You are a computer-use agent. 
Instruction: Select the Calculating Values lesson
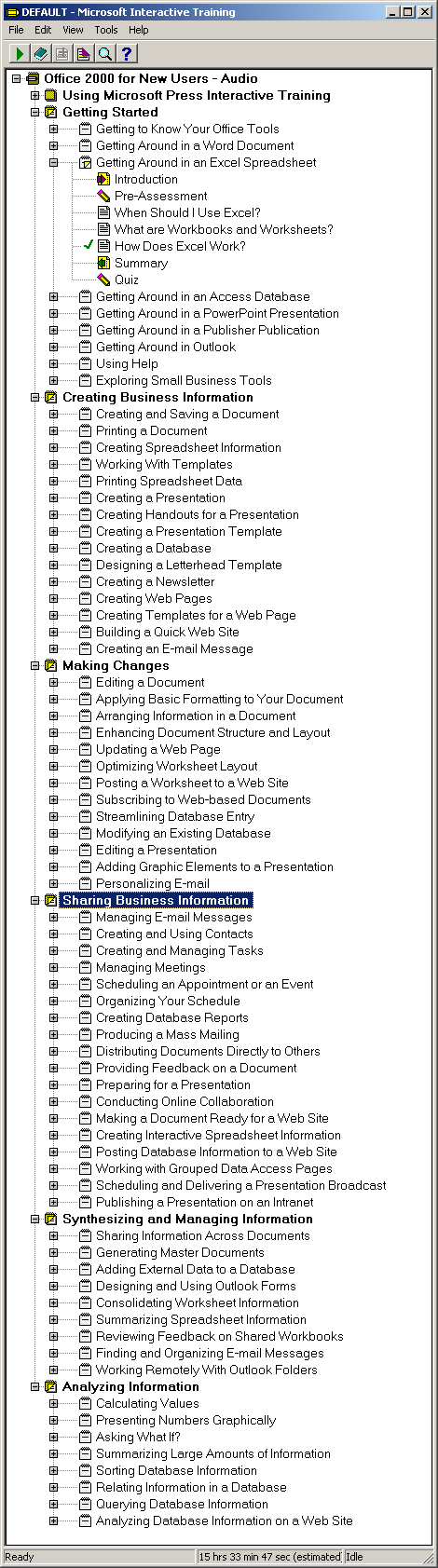(x=147, y=1403)
